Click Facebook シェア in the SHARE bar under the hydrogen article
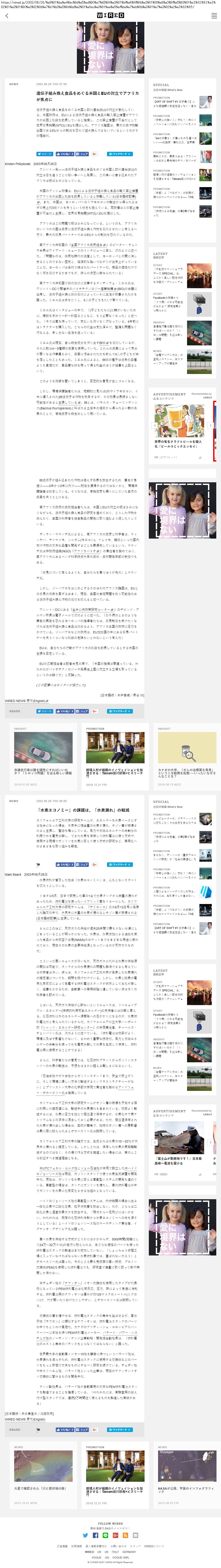This screenshot has width=221, height=1568. pos(82,1430)
